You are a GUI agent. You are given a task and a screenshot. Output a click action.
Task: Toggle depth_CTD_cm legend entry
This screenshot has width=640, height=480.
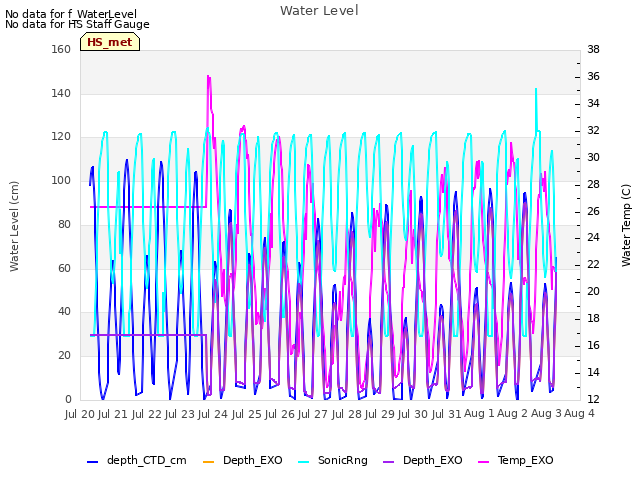(x=137, y=460)
